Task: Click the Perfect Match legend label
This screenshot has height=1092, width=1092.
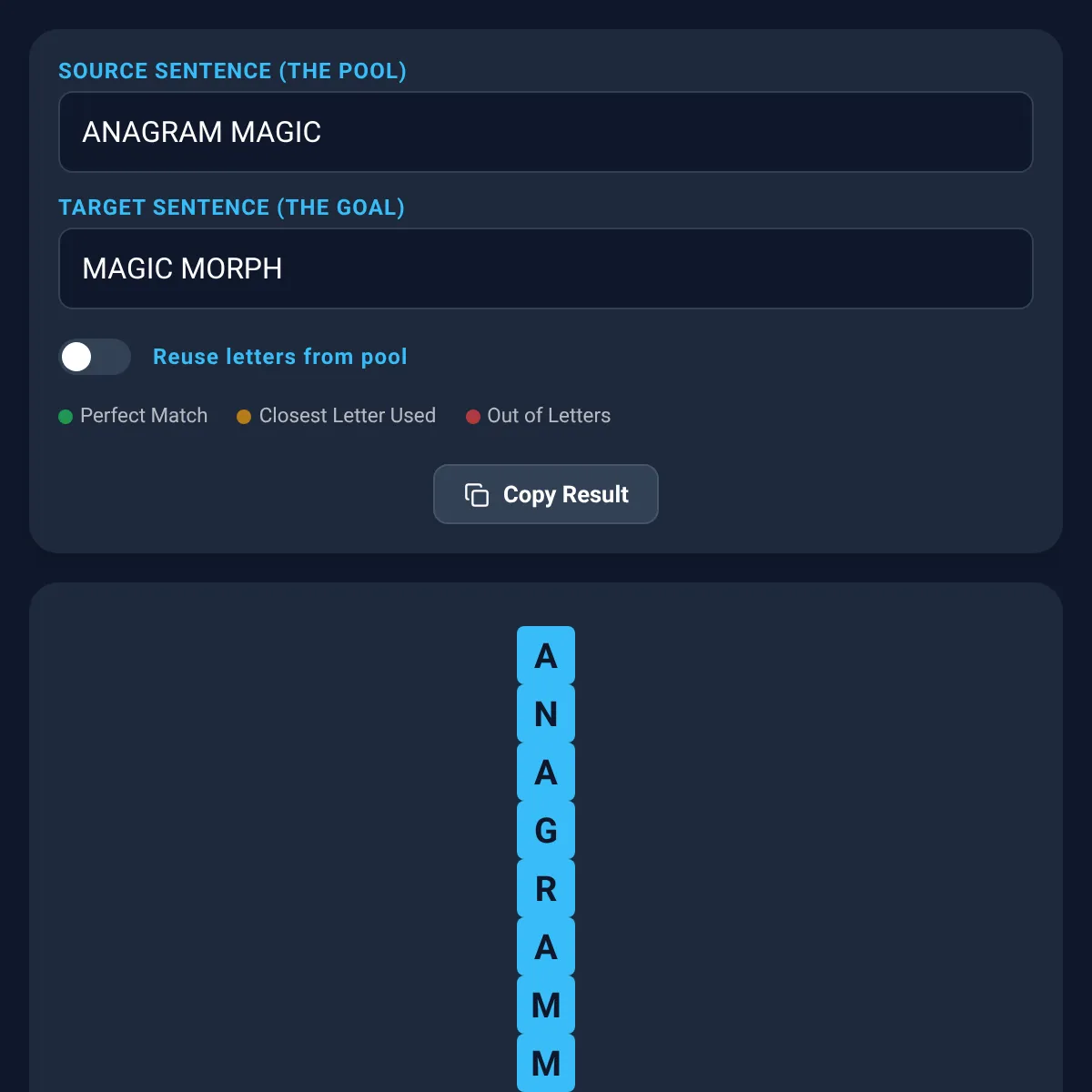Action: (143, 416)
